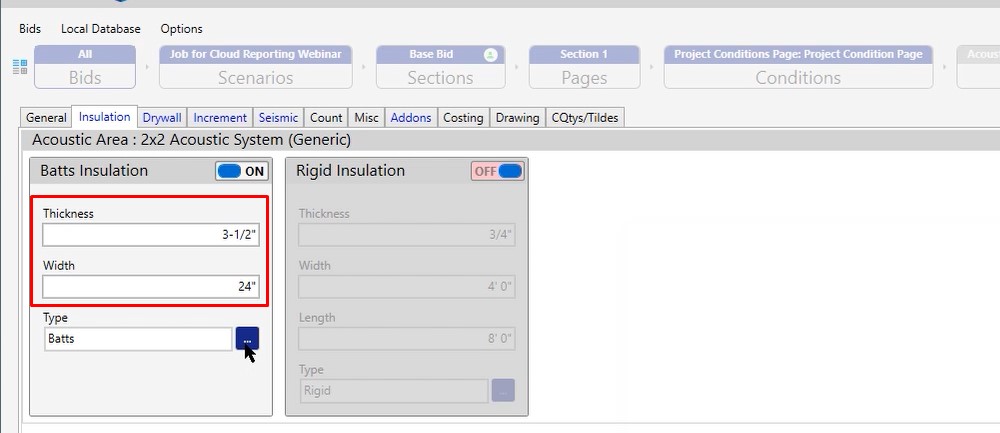Open the Local Database menu
1000x433 pixels.
pos(101,29)
